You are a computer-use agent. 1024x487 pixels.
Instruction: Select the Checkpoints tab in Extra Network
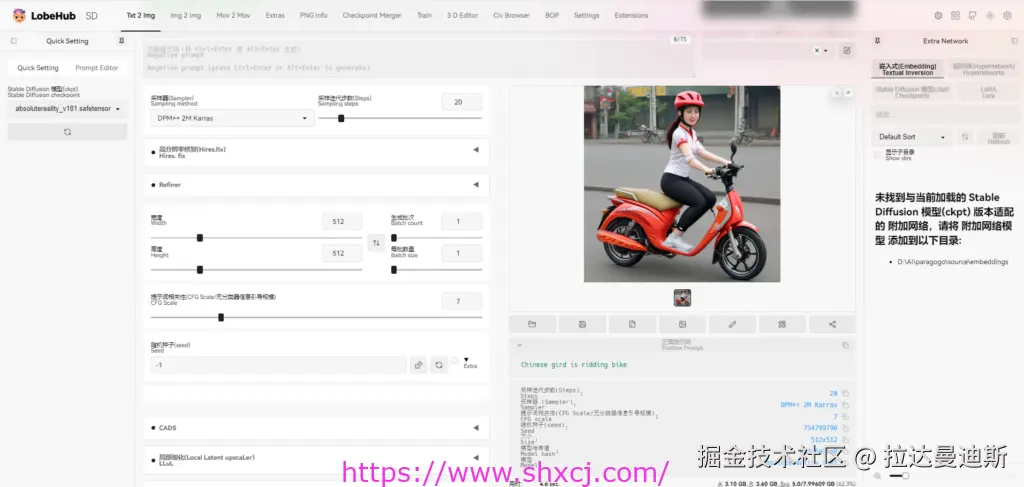point(912,92)
